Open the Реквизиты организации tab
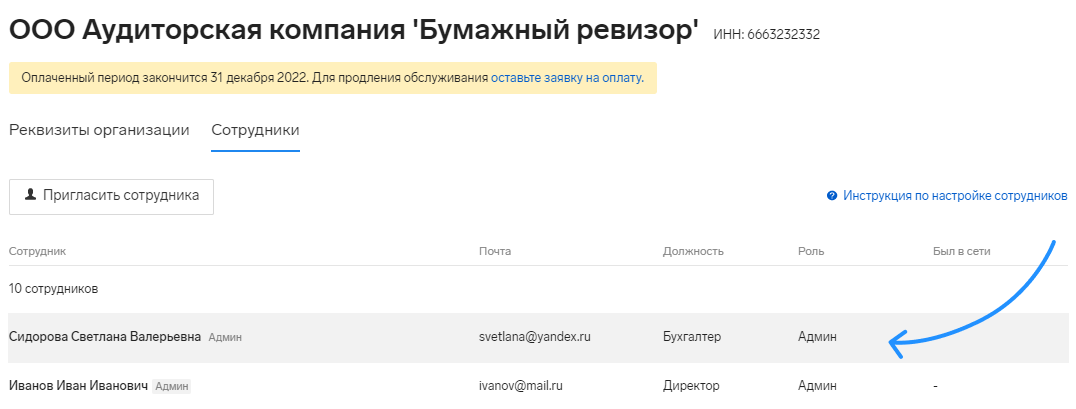Screen dimensions: 1076x409 (99, 130)
